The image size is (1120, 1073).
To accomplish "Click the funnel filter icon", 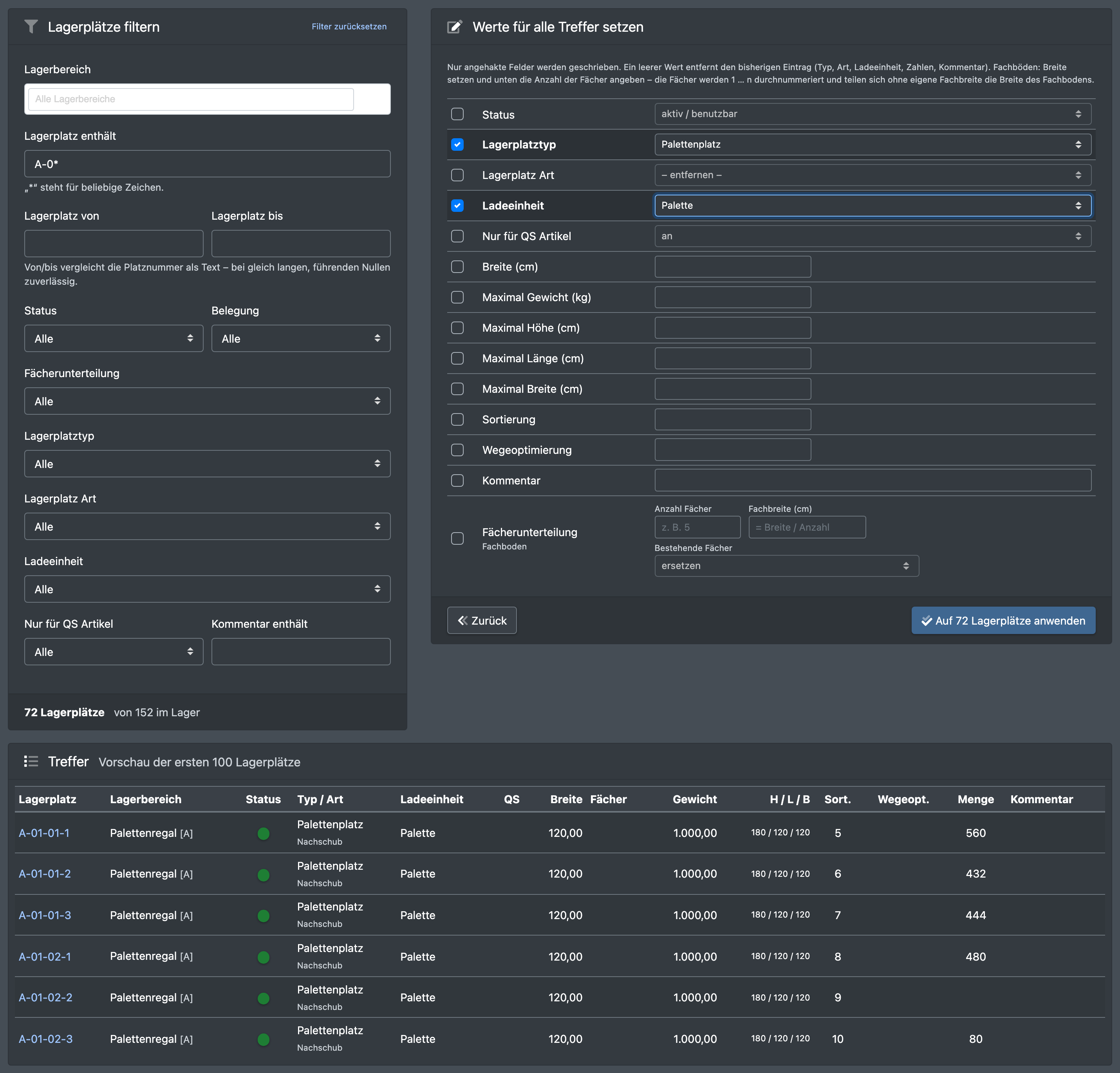I will point(31,27).
